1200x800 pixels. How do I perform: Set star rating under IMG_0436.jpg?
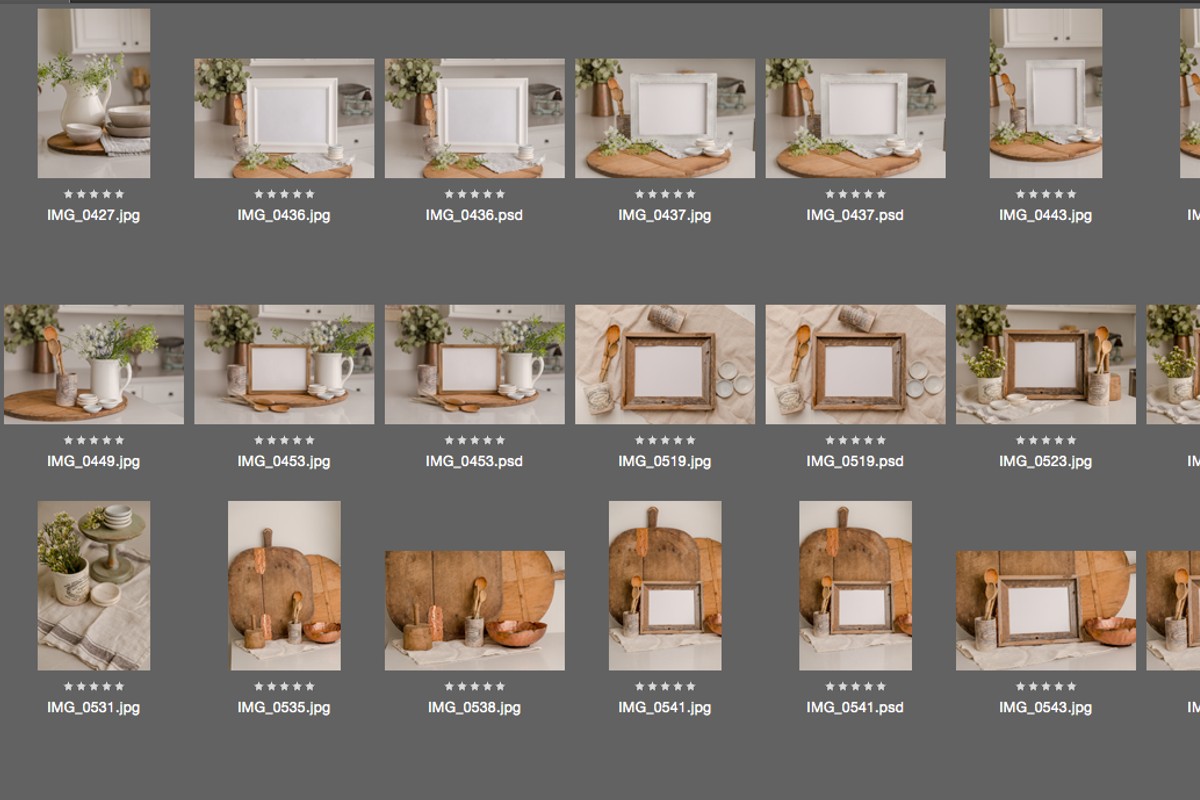(284, 194)
